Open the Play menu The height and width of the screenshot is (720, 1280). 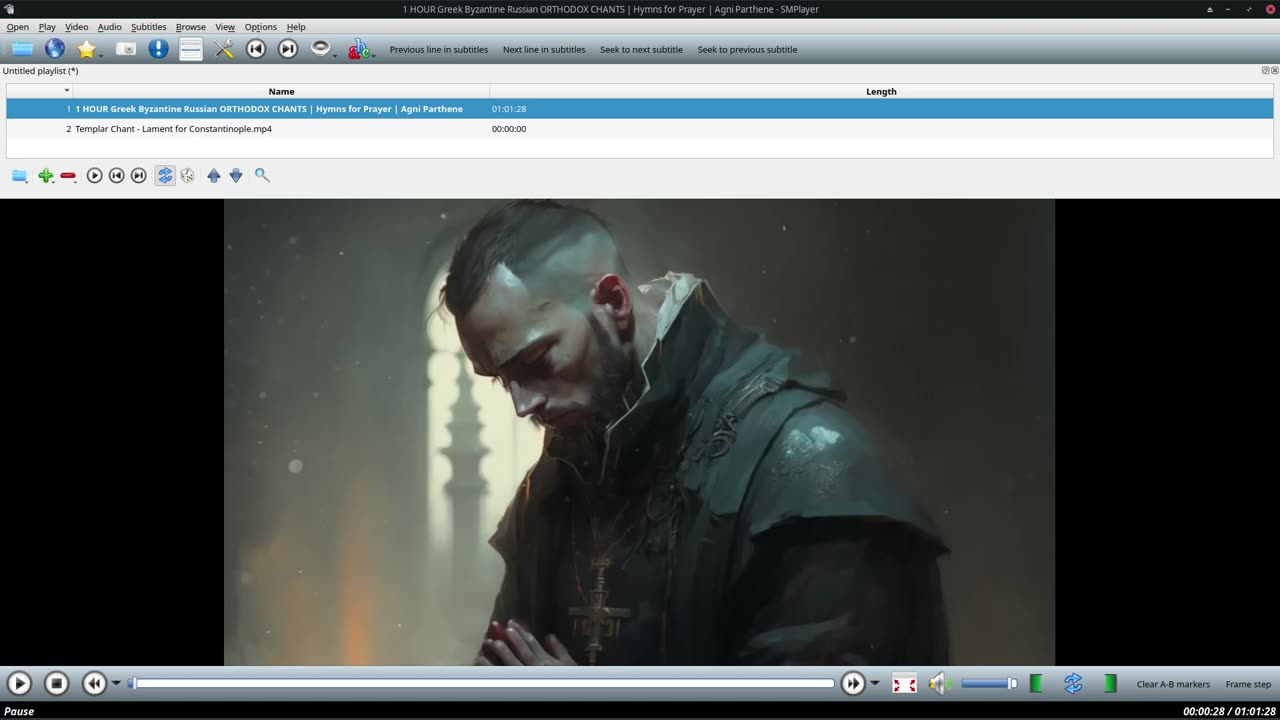click(47, 27)
